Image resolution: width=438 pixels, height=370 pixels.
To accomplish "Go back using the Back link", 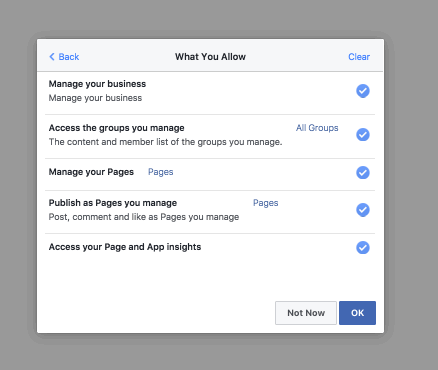I will (x=64, y=57).
